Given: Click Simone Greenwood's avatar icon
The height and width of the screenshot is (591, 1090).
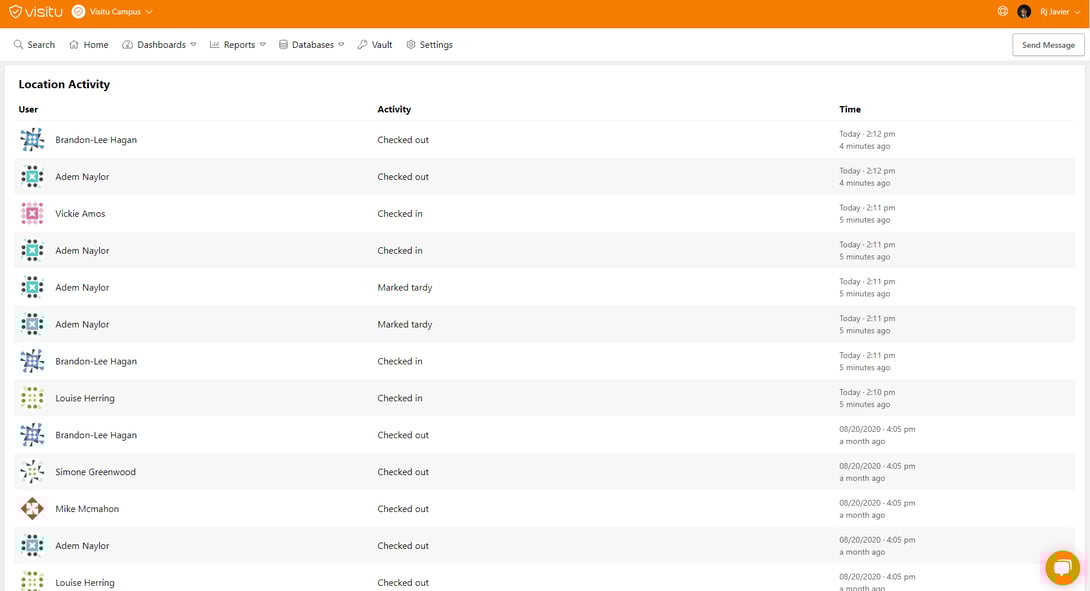Looking at the screenshot, I should 32,472.
